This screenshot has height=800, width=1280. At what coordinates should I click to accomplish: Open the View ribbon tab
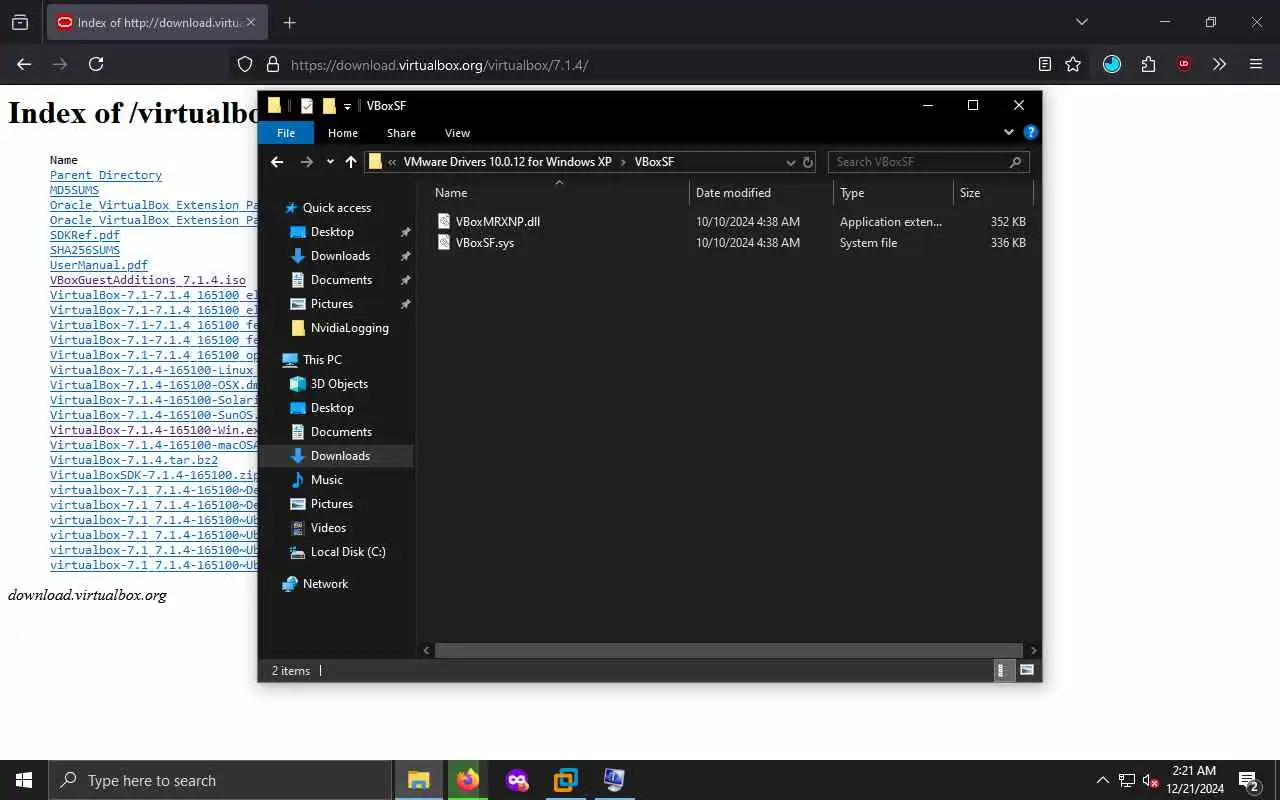pos(457,133)
